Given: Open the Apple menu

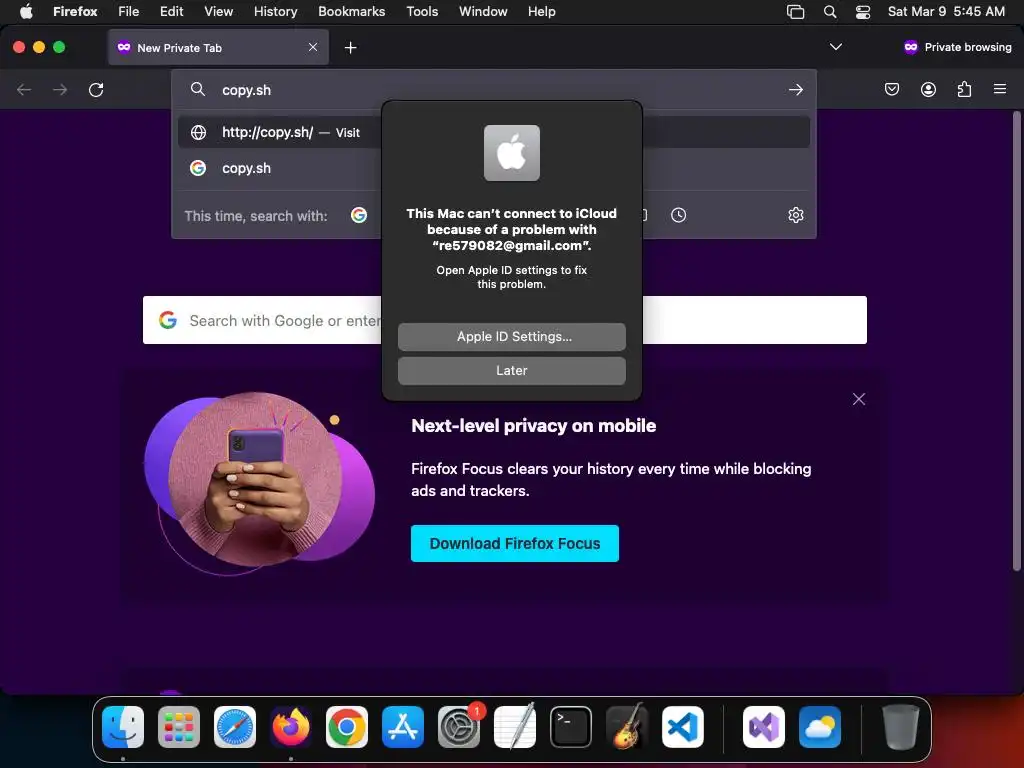Looking at the screenshot, I should click(x=26, y=11).
